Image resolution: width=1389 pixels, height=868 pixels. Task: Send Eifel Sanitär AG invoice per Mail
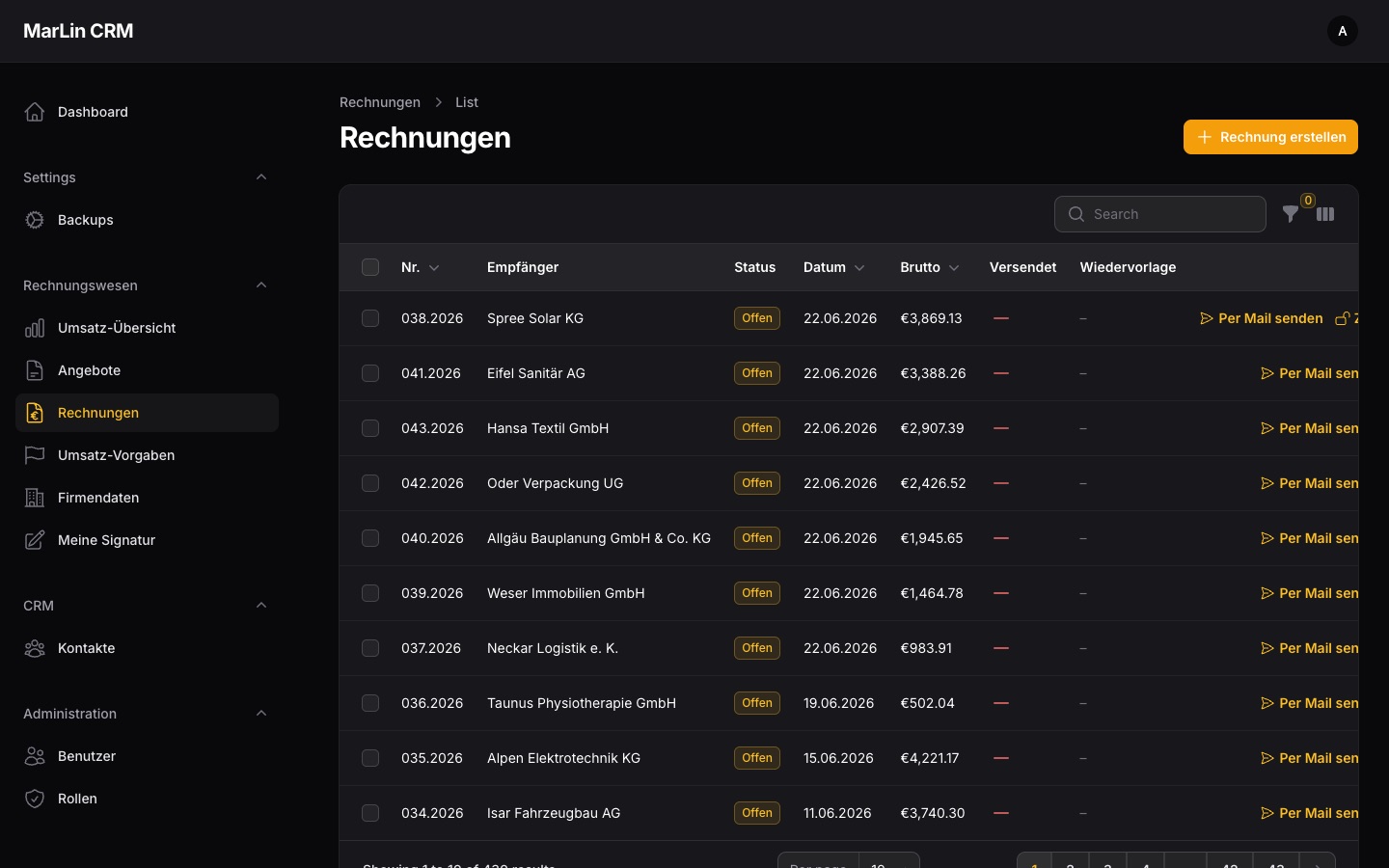[1309, 373]
